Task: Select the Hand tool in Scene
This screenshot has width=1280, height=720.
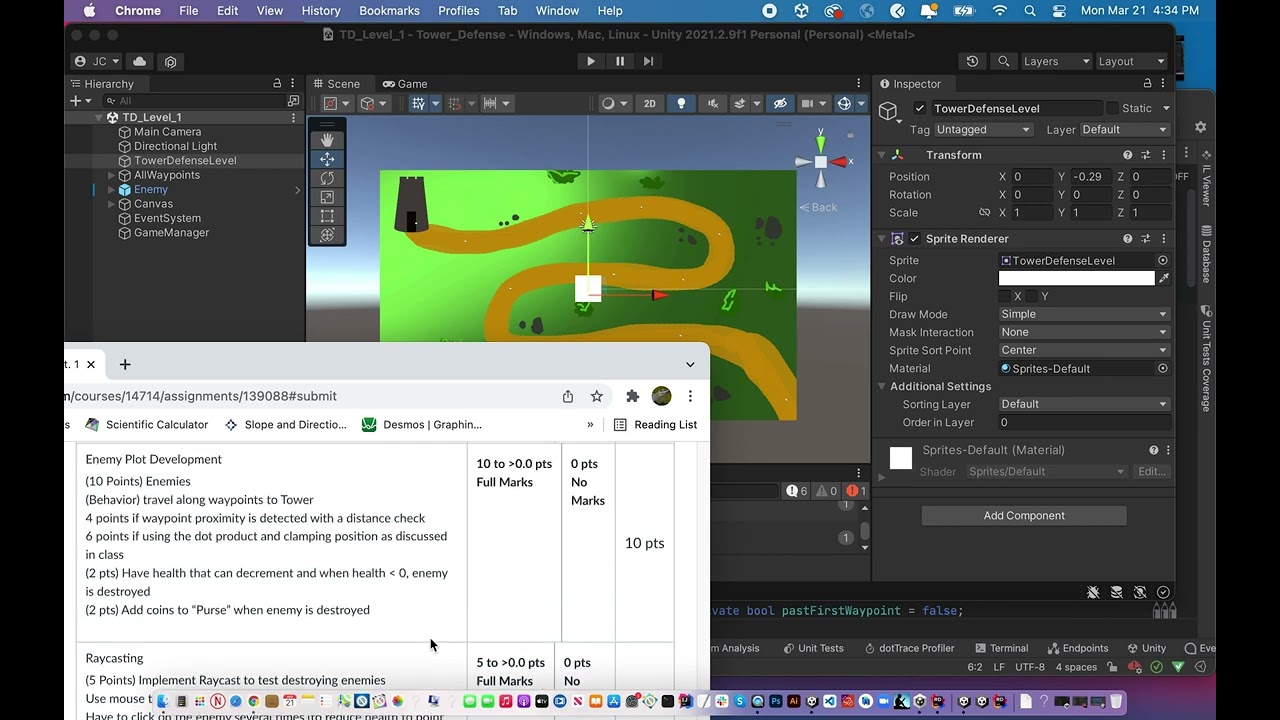Action: (327, 140)
